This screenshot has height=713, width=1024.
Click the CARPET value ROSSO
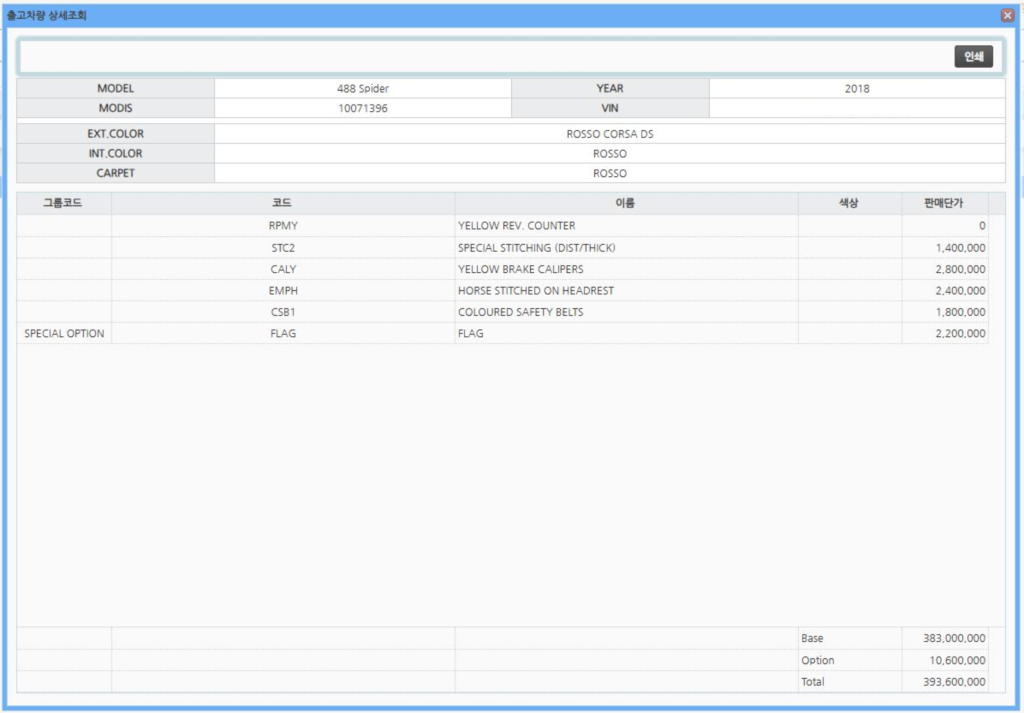609,173
